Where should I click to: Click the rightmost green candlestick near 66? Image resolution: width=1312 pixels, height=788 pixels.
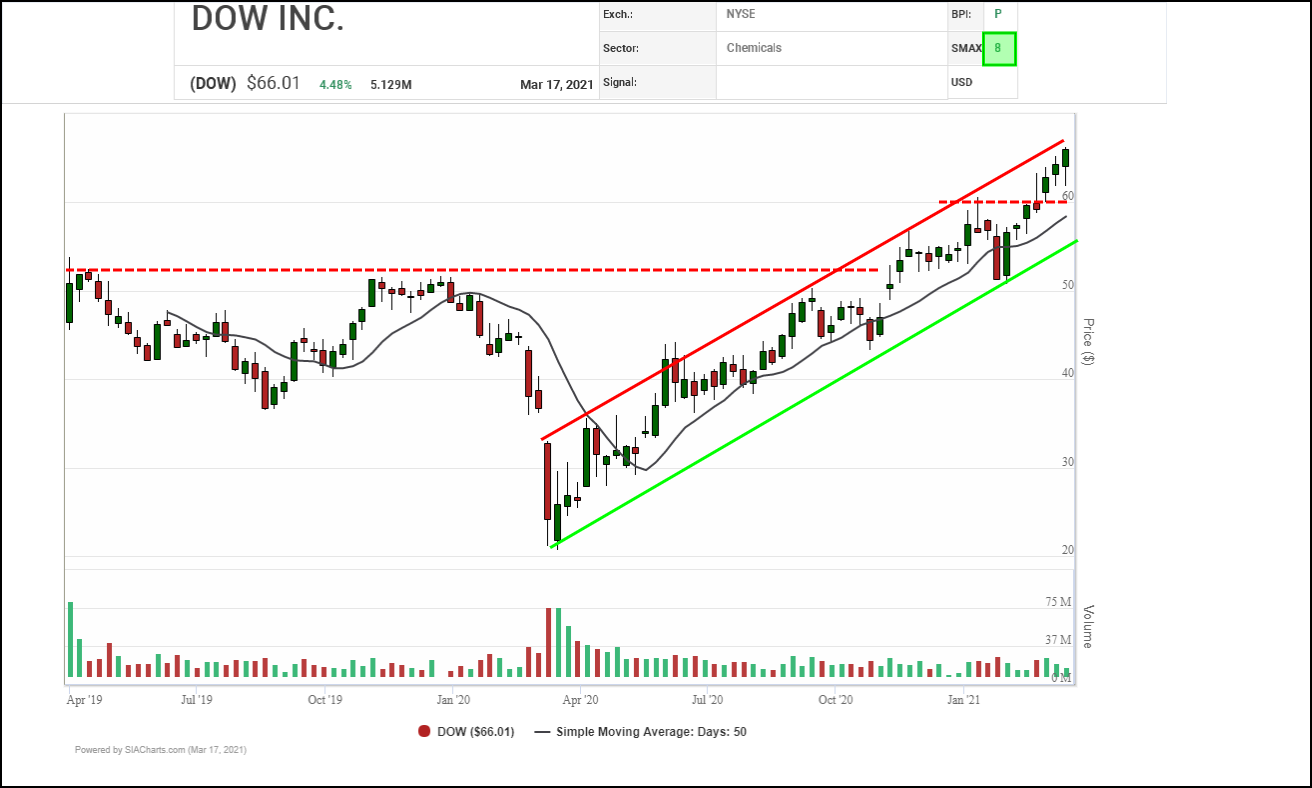[x=1066, y=157]
